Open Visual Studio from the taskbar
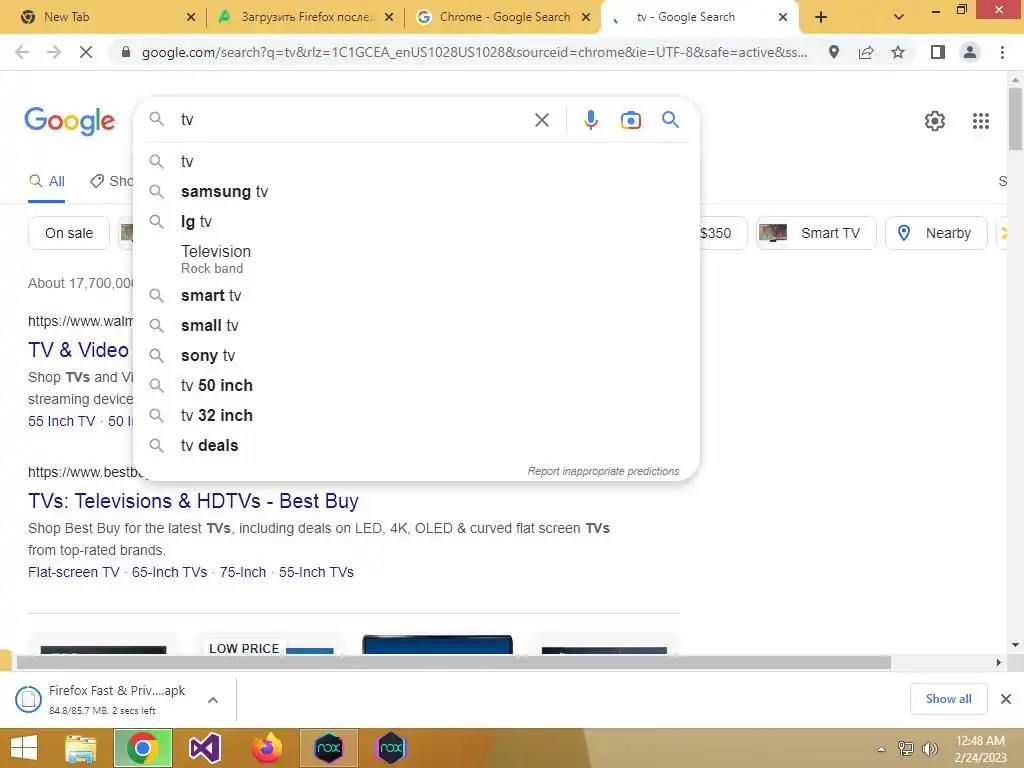Image resolution: width=1024 pixels, height=768 pixels. click(x=204, y=748)
